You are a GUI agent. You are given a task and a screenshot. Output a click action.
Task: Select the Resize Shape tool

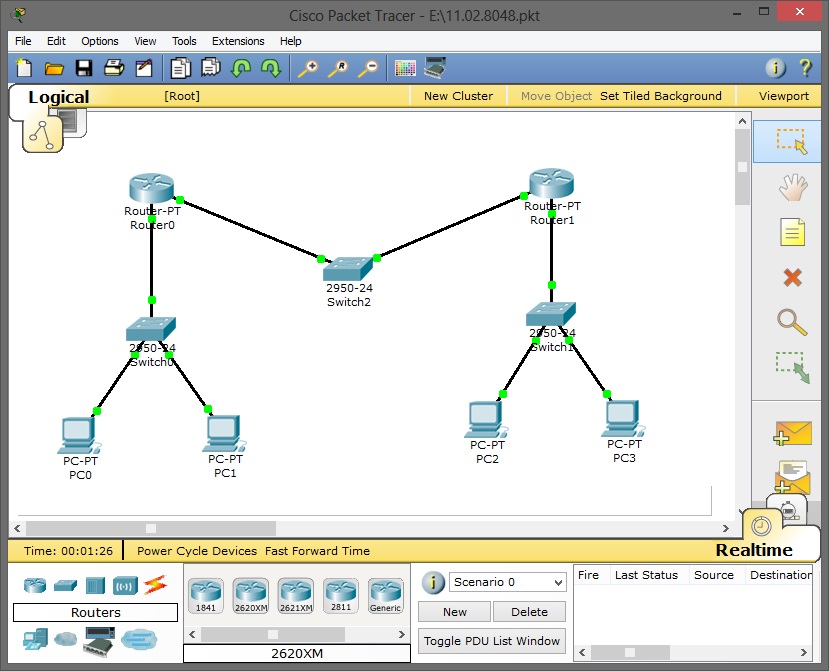[790, 369]
